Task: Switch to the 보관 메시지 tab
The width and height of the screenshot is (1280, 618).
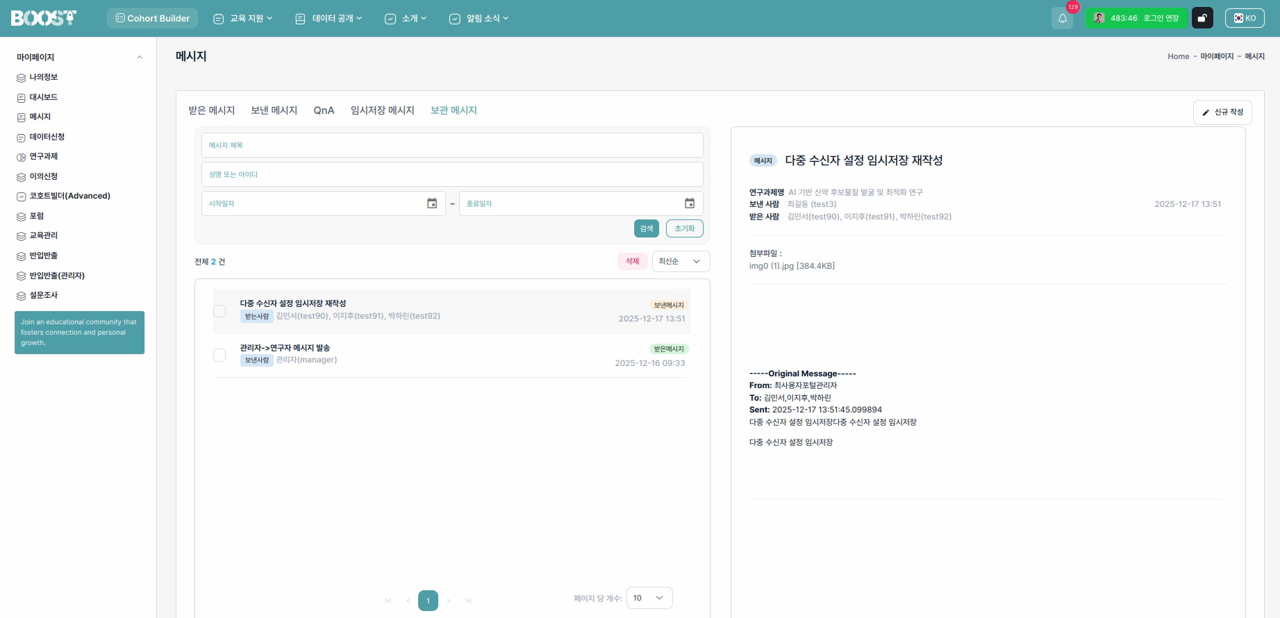Action: pos(454,110)
